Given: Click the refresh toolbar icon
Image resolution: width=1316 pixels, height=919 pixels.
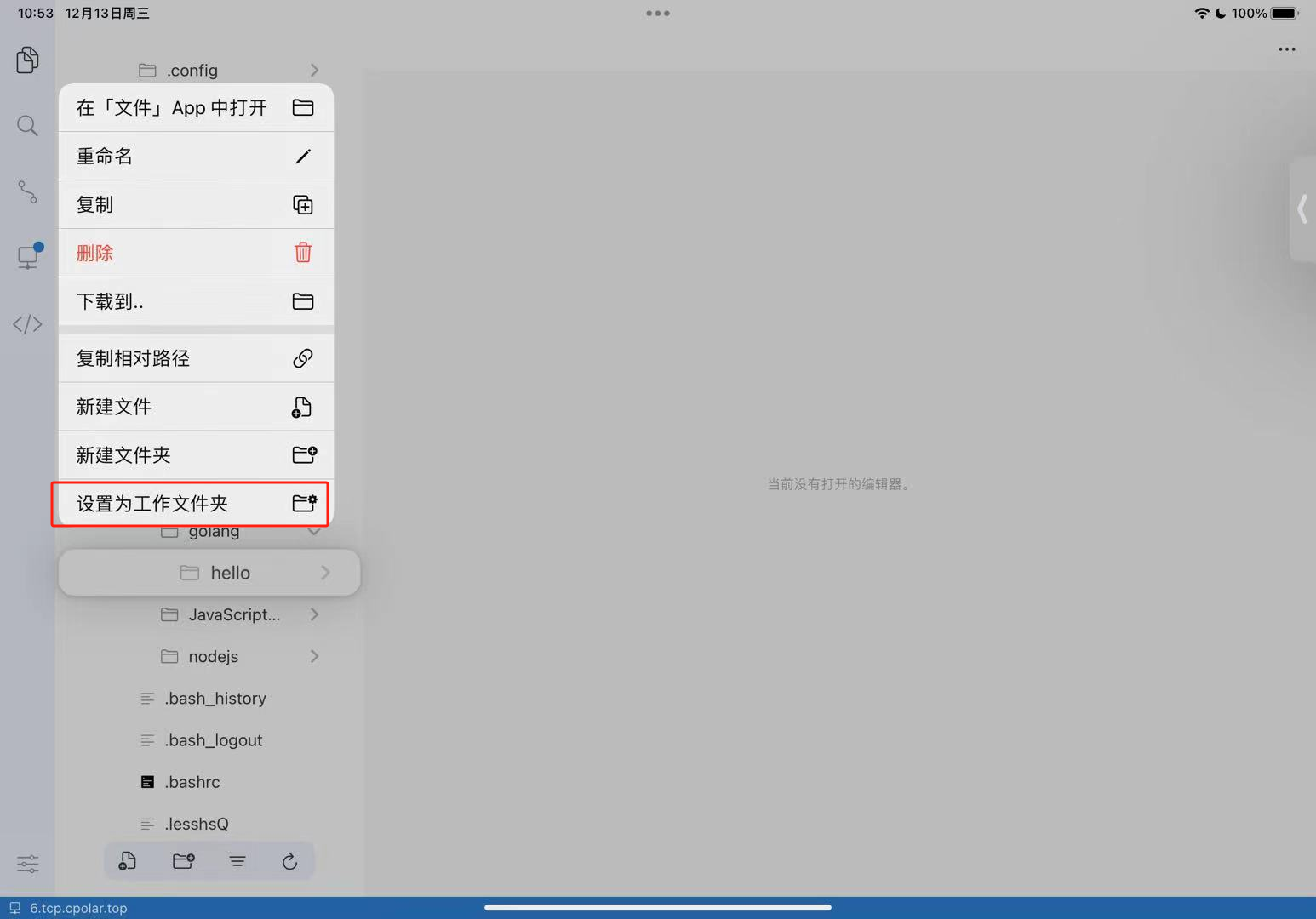Looking at the screenshot, I should pyautogui.click(x=289, y=861).
